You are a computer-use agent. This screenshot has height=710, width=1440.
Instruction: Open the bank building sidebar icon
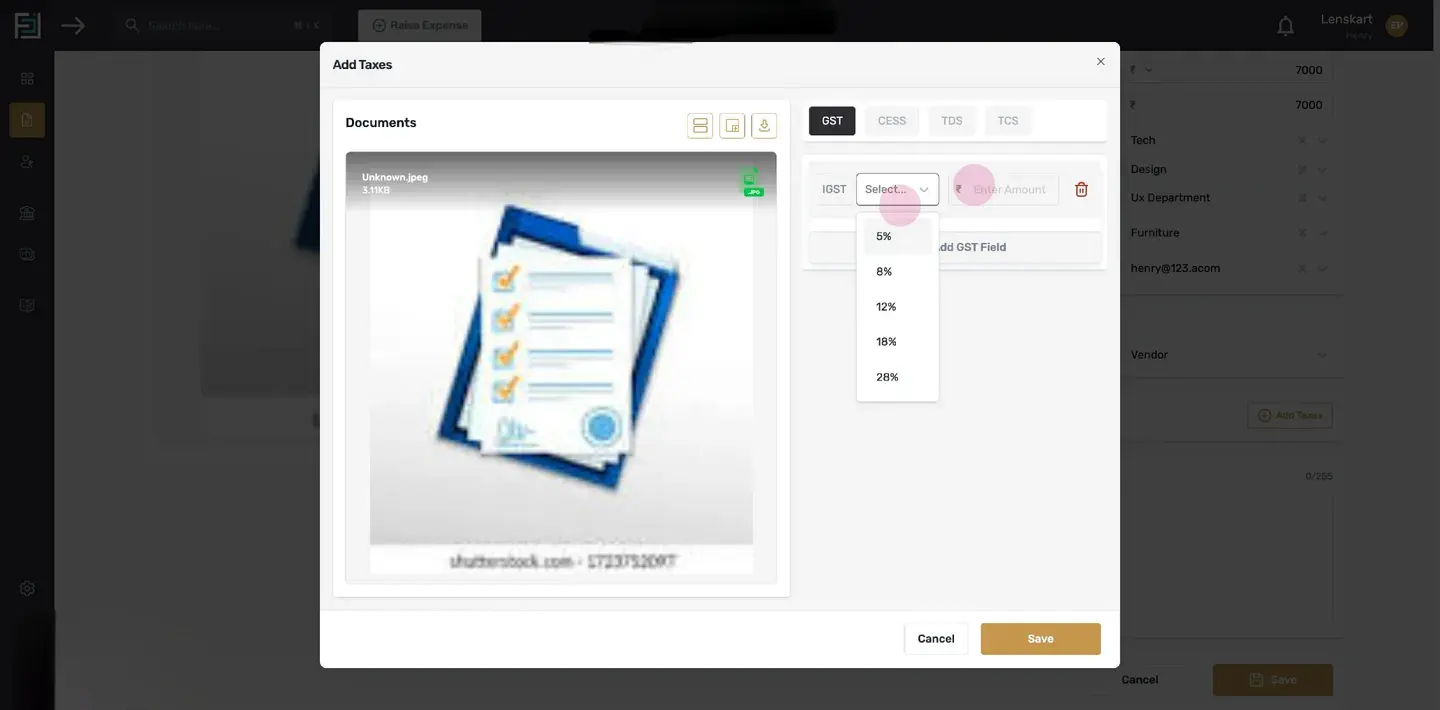point(27,212)
